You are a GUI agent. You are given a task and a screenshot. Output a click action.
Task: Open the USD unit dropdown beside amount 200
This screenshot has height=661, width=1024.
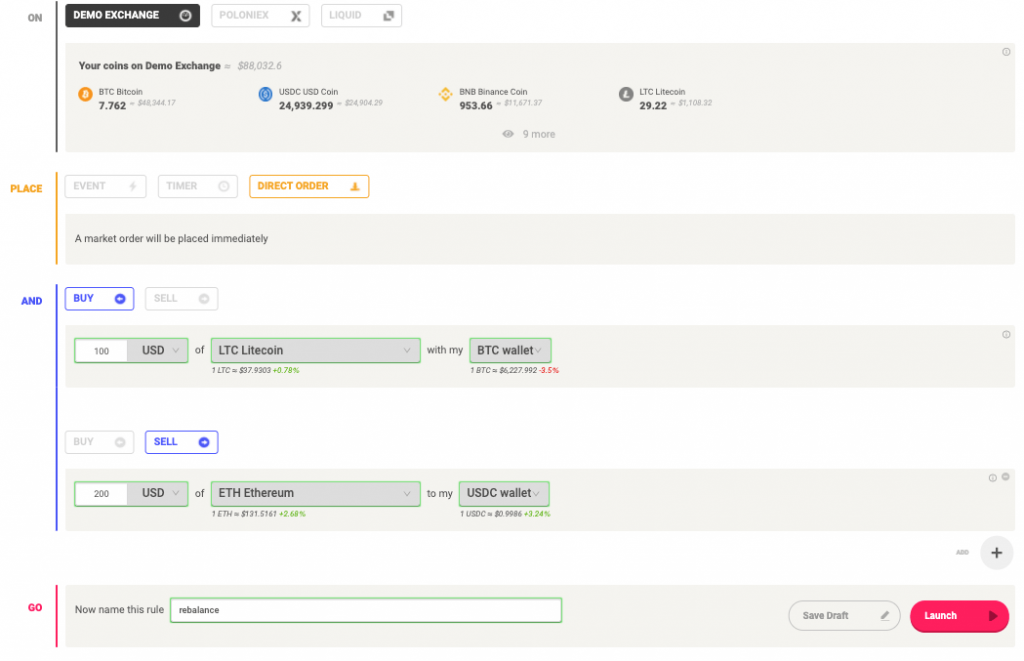point(157,494)
